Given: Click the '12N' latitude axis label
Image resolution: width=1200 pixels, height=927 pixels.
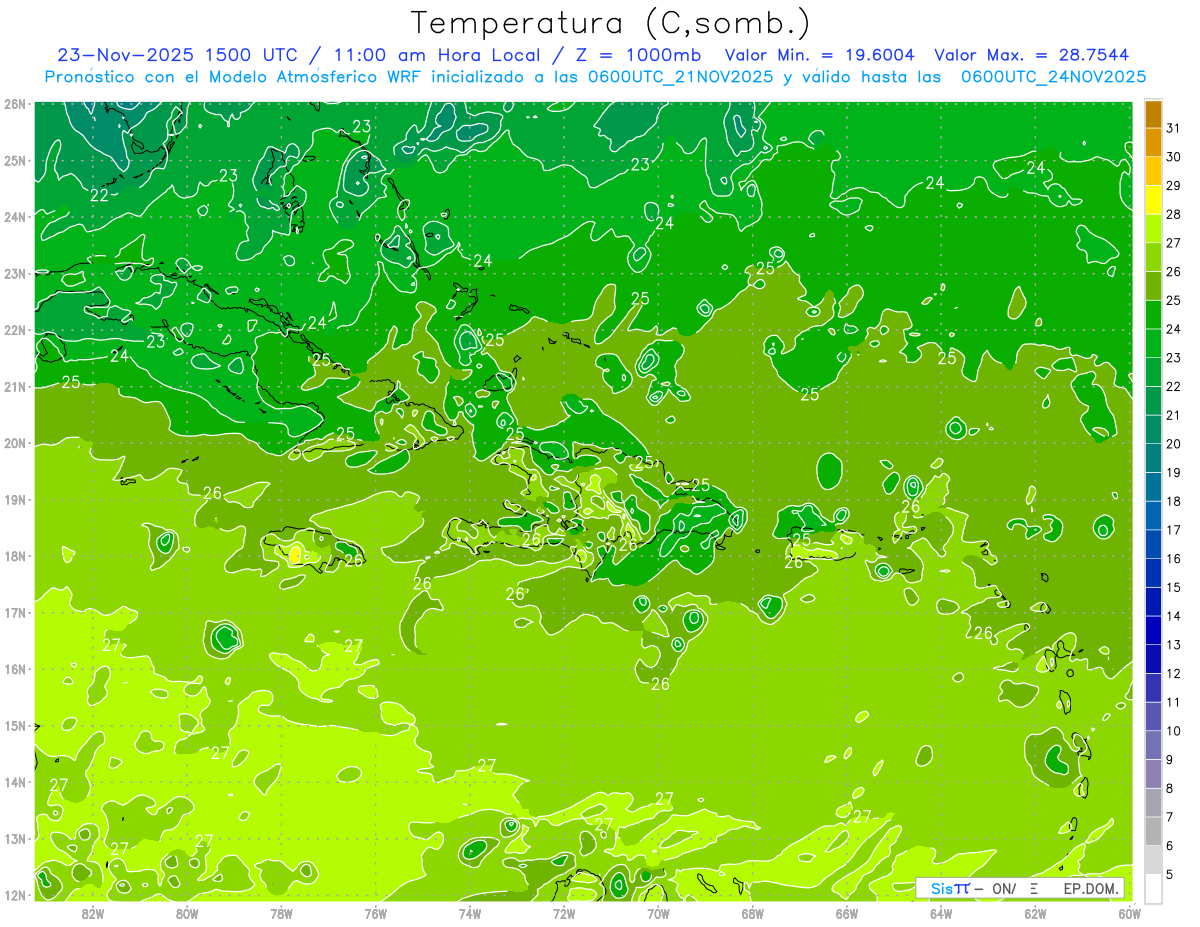Looking at the screenshot, I should (15, 895).
